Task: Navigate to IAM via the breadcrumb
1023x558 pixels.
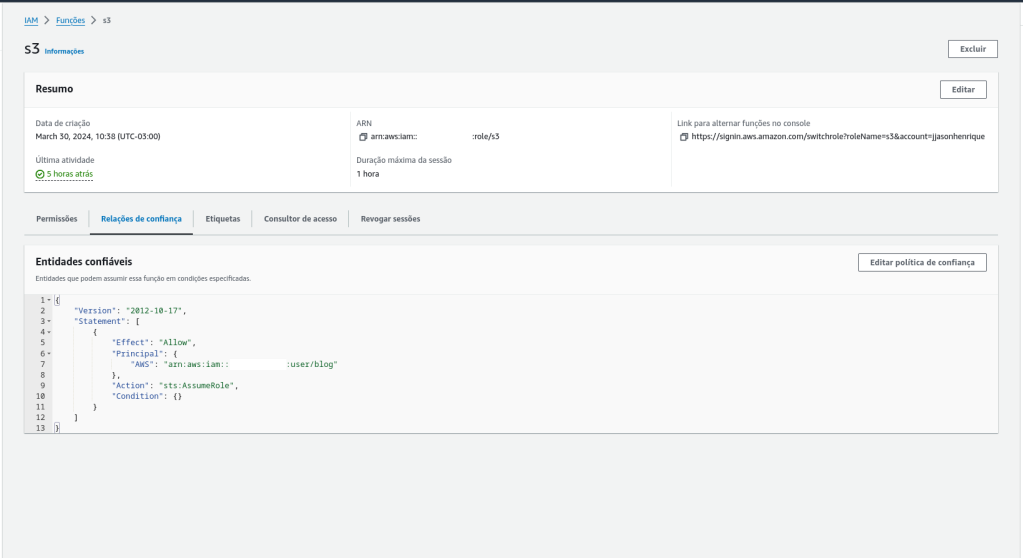Action: [x=31, y=20]
